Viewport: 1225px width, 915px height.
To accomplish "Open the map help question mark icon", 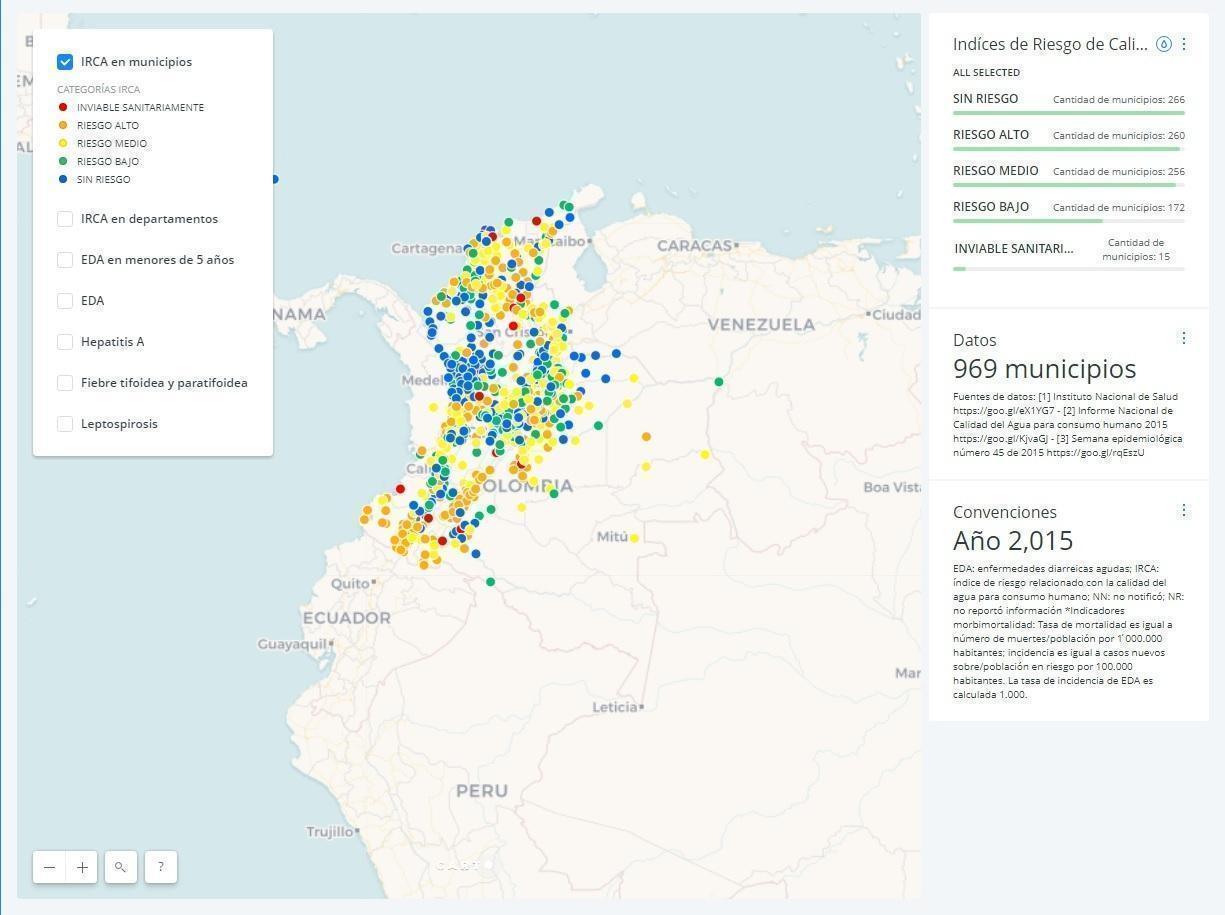I will point(159,867).
